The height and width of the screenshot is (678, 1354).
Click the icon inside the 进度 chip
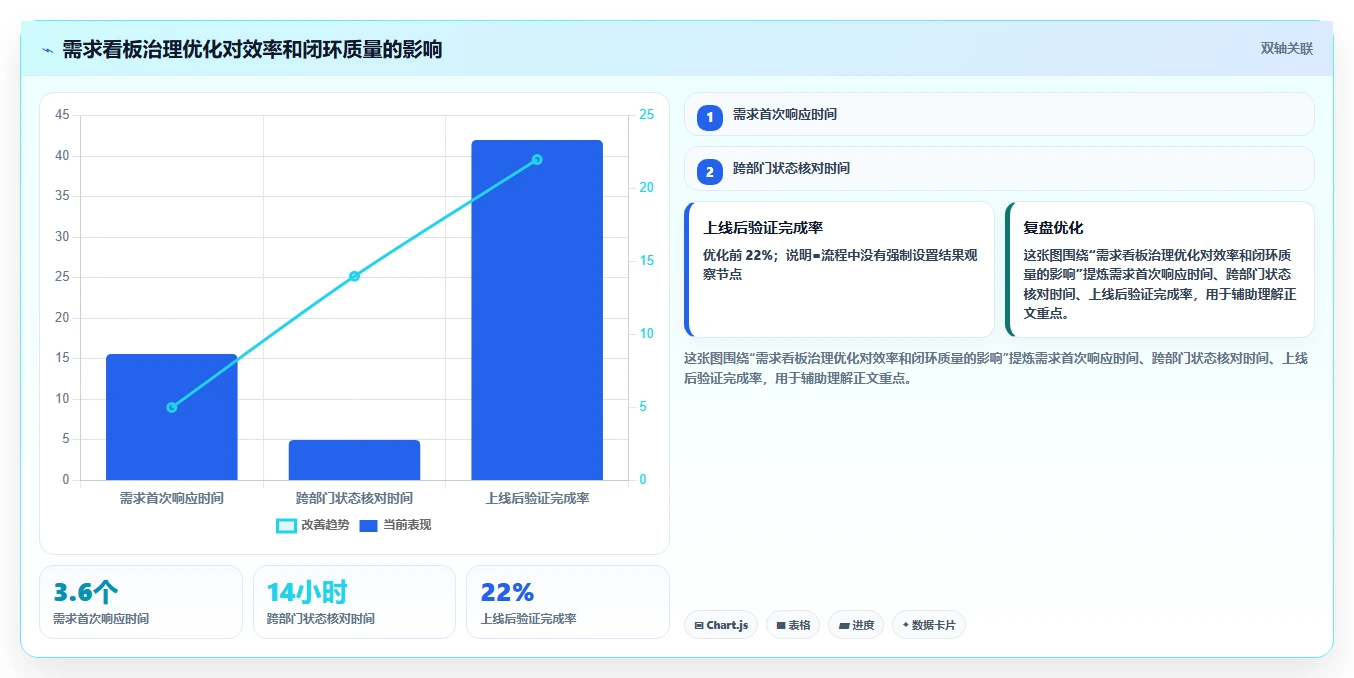843,625
